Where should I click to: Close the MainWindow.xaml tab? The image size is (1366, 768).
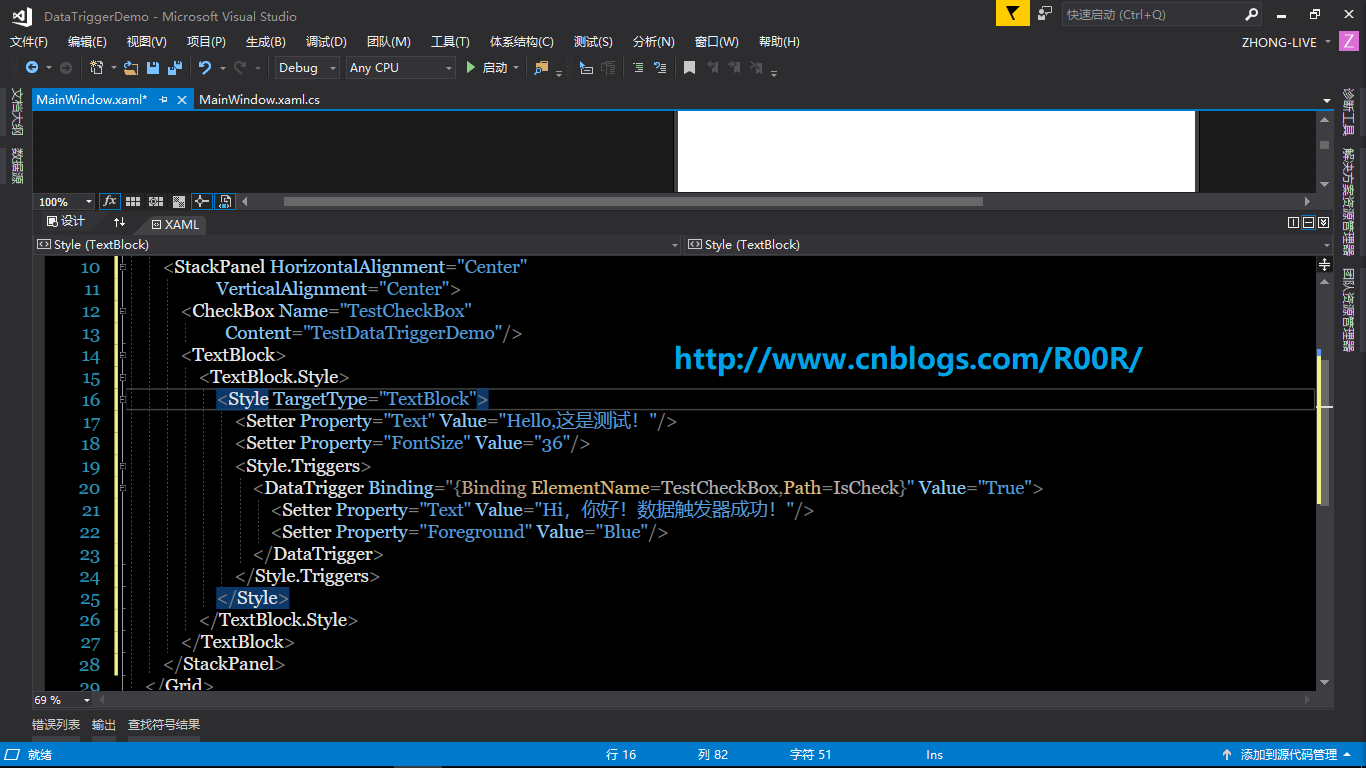pyautogui.click(x=182, y=100)
